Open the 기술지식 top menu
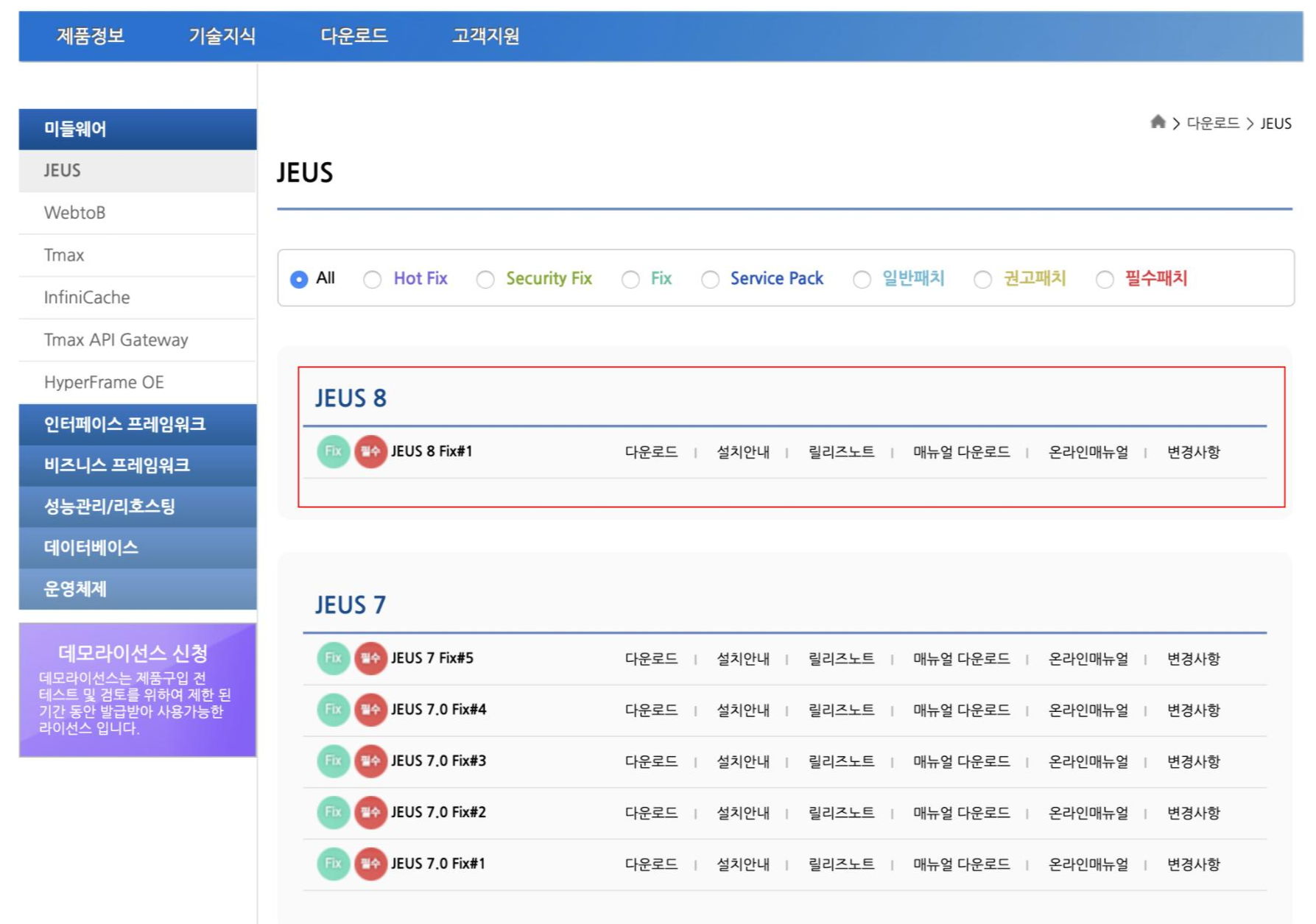The width and height of the screenshot is (1316, 924). point(222,35)
